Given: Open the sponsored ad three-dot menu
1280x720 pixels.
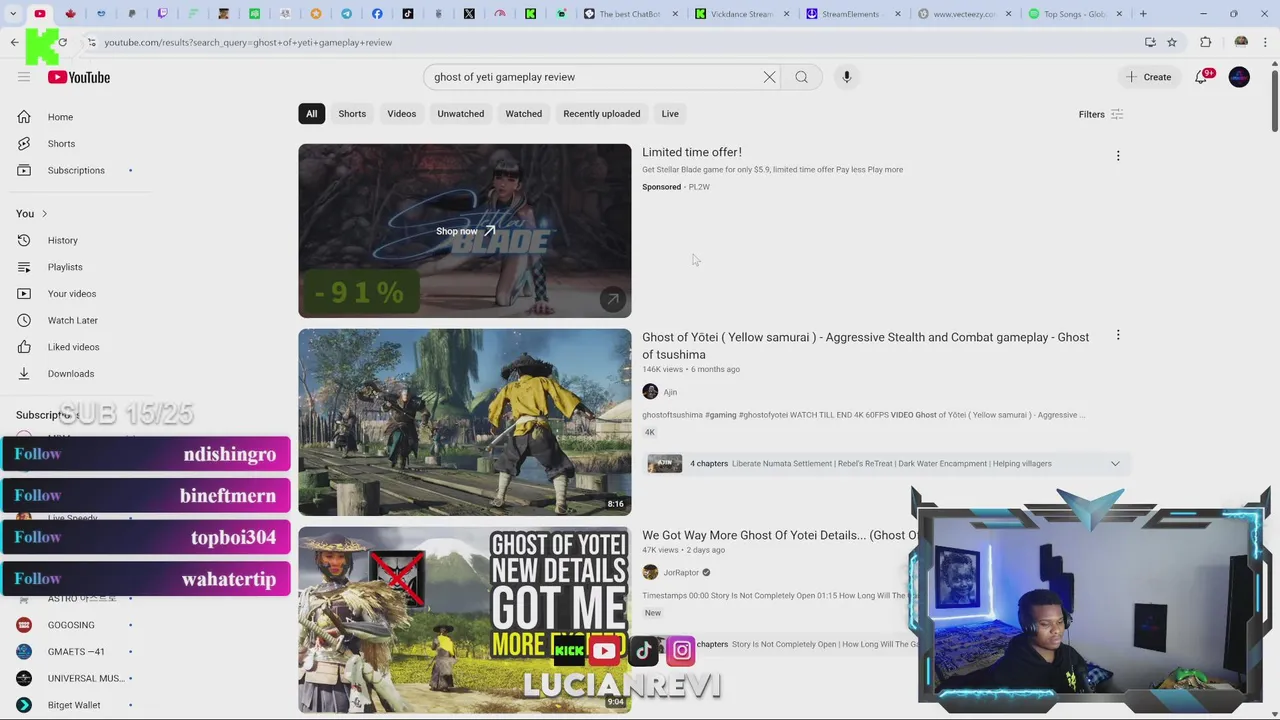Looking at the screenshot, I should click(x=1118, y=156).
